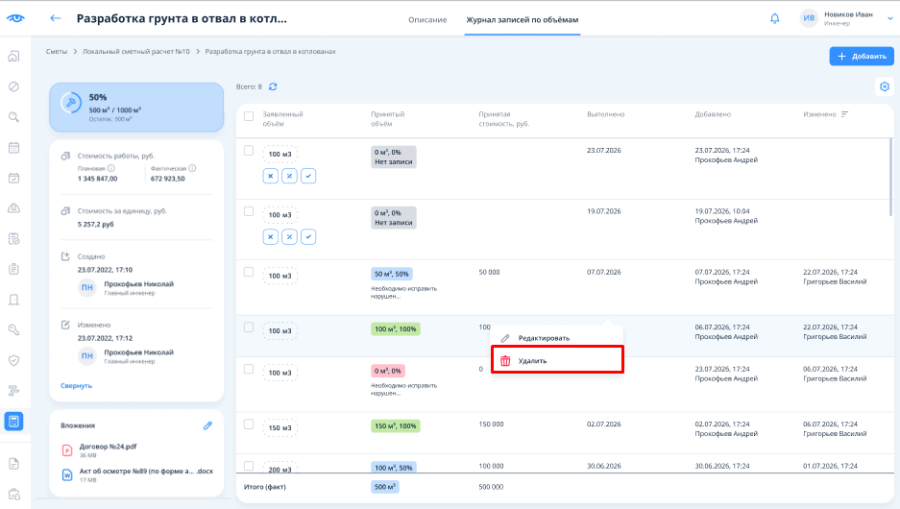Choose Удалить in the context menu
The width and height of the screenshot is (900, 509).
557,360
